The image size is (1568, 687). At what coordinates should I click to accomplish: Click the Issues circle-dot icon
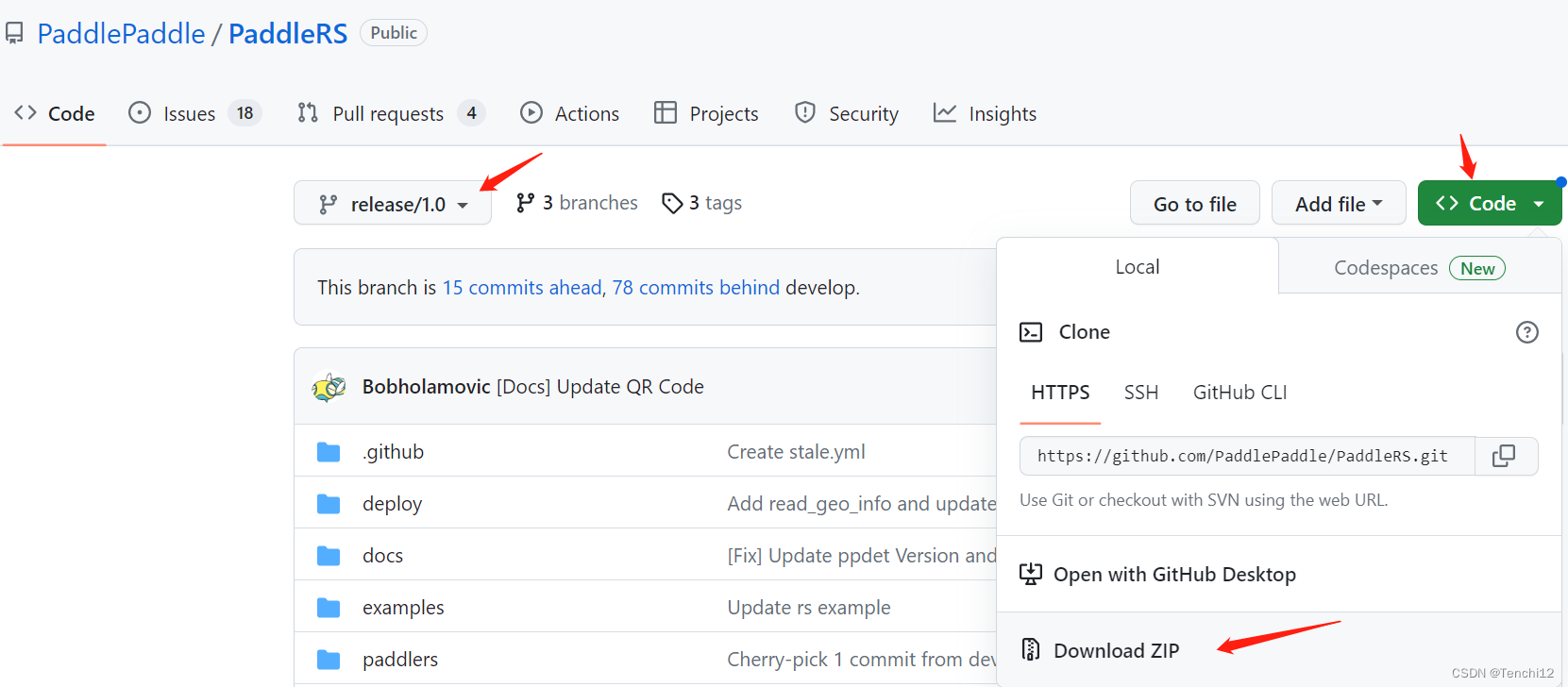140,113
